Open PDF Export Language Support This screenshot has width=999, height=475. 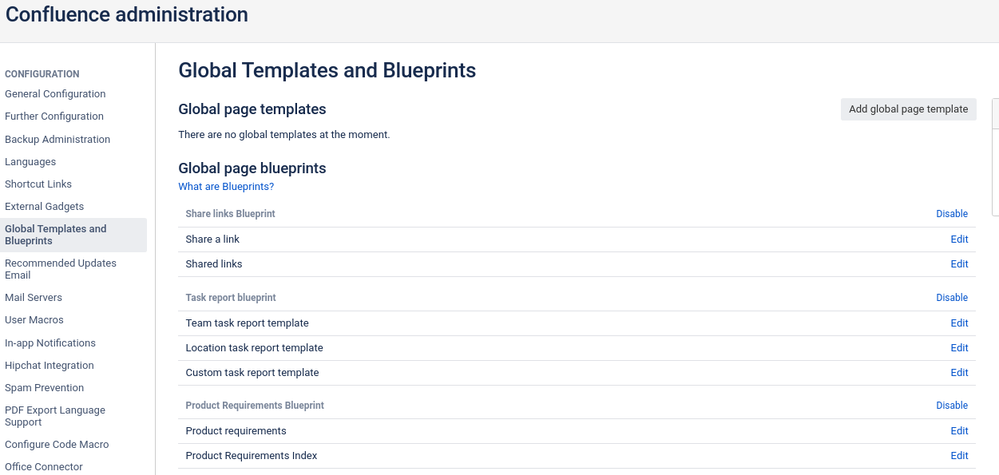[55, 416]
